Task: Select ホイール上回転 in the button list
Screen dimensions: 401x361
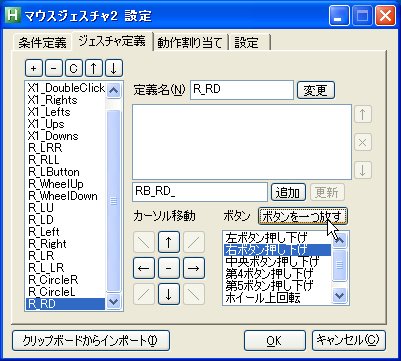Action: click(277, 298)
